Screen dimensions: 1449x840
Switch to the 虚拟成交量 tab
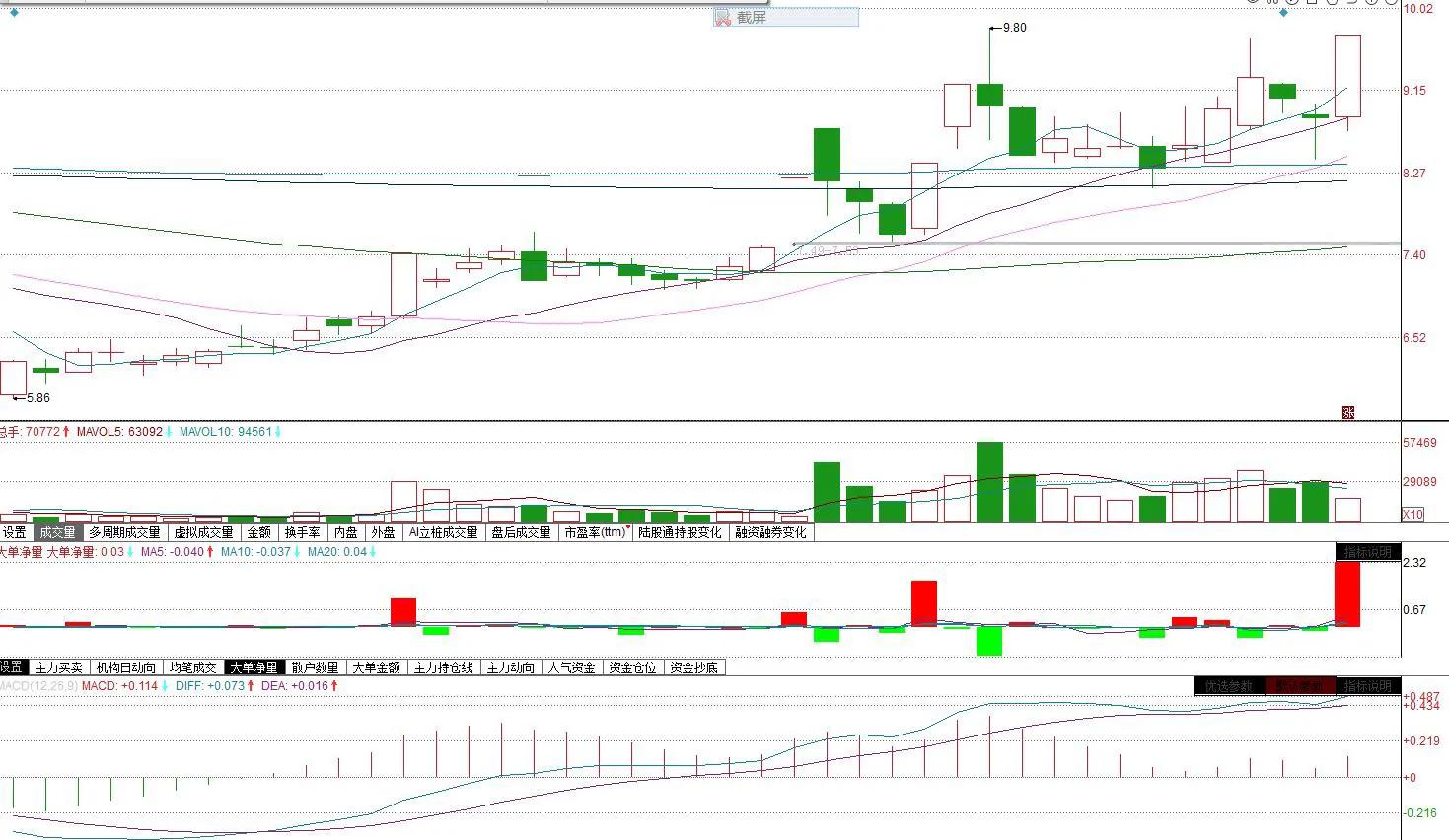click(204, 532)
